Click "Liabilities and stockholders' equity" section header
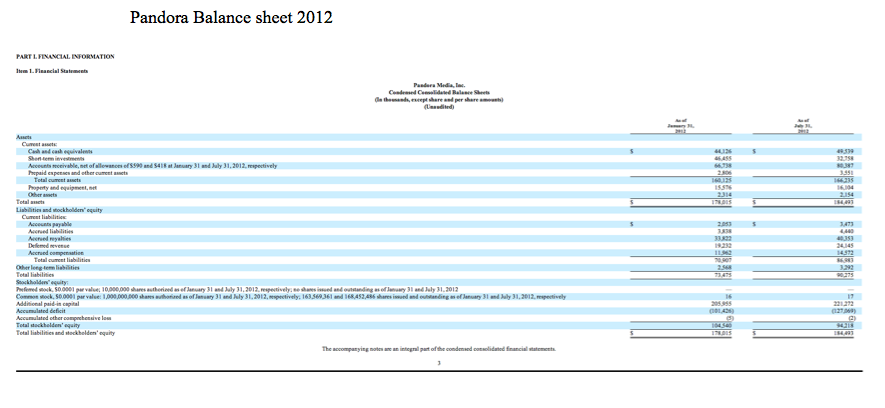885x408 pixels. click(x=59, y=209)
